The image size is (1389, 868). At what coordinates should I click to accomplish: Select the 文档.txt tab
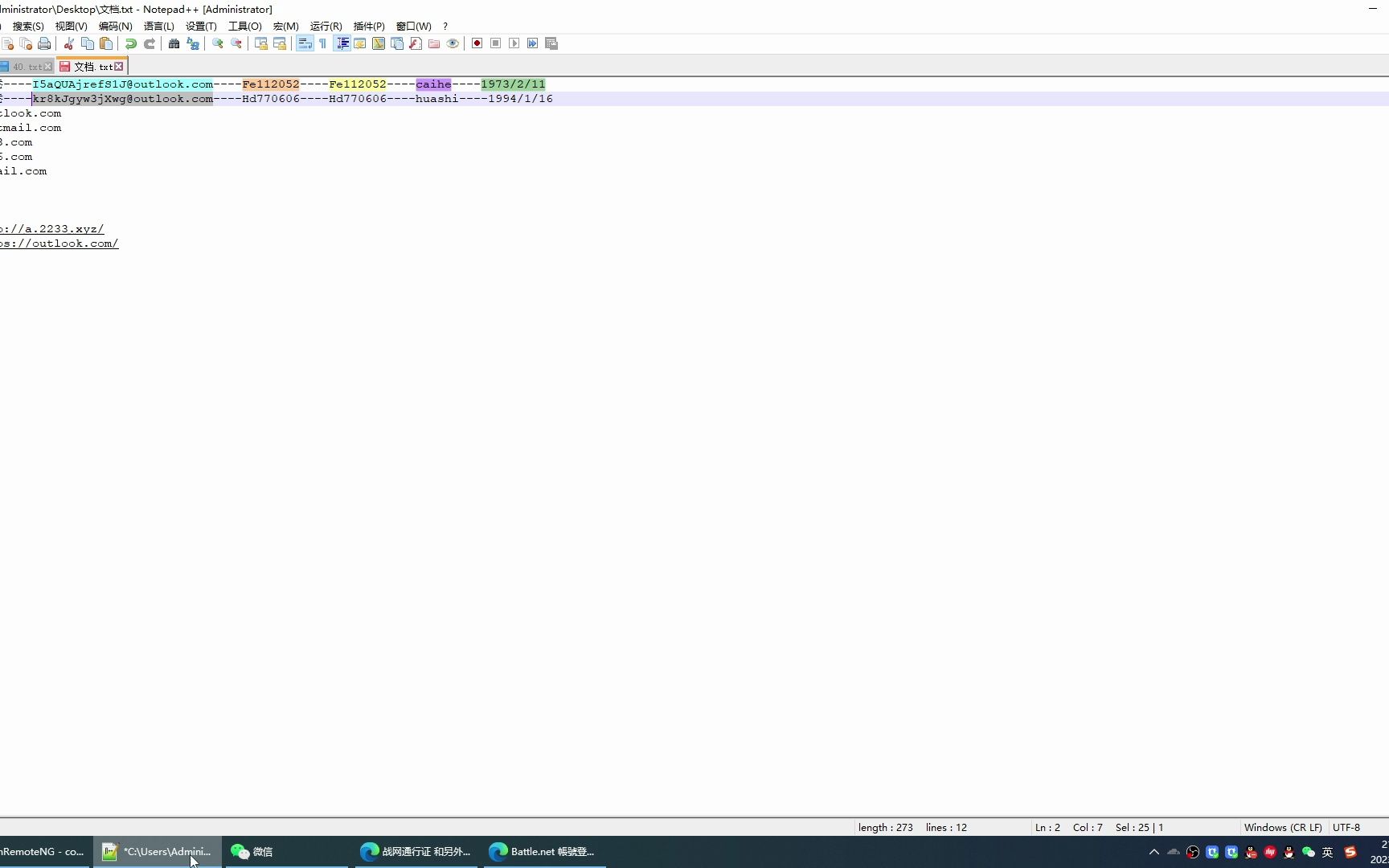(91, 67)
